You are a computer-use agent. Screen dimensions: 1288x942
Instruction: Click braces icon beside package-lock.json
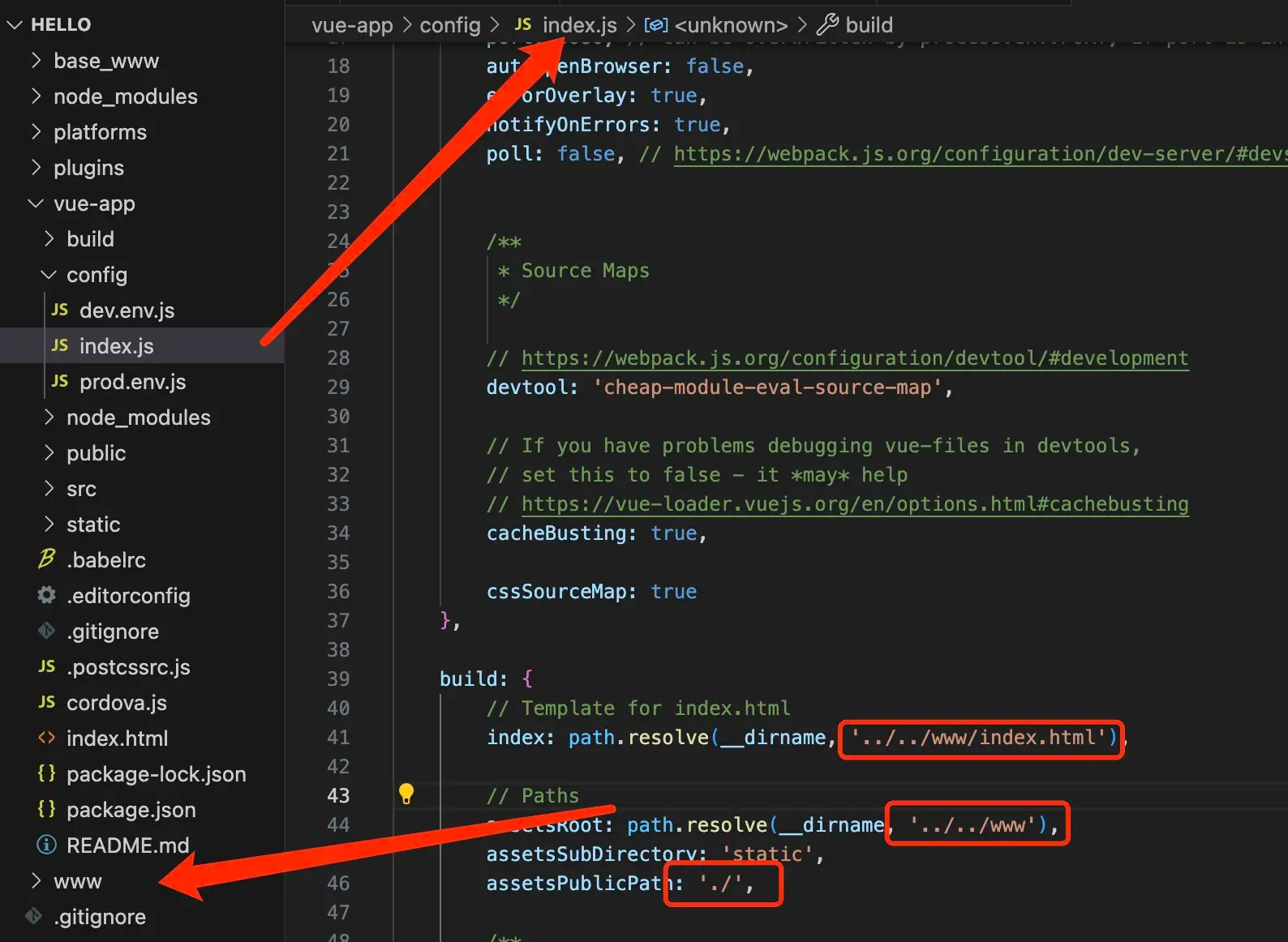pyautogui.click(x=46, y=773)
